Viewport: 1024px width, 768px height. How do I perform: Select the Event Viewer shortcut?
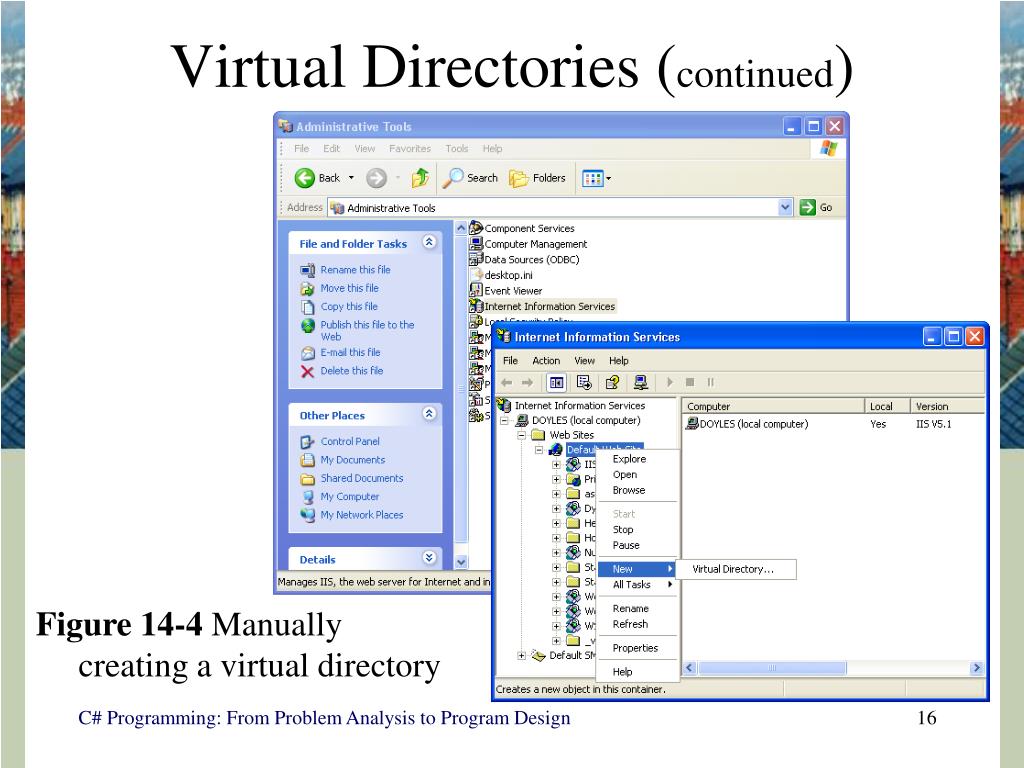[506, 291]
